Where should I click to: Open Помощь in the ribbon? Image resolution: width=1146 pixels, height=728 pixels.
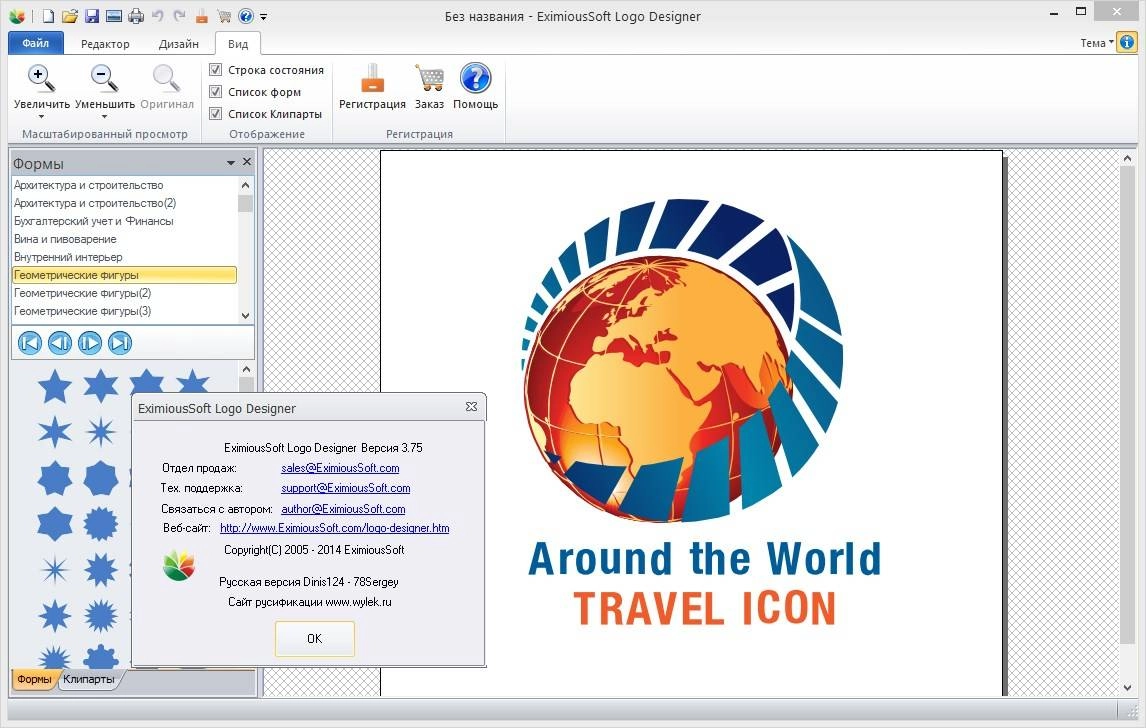pyautogui.click(x=475, y=87)
